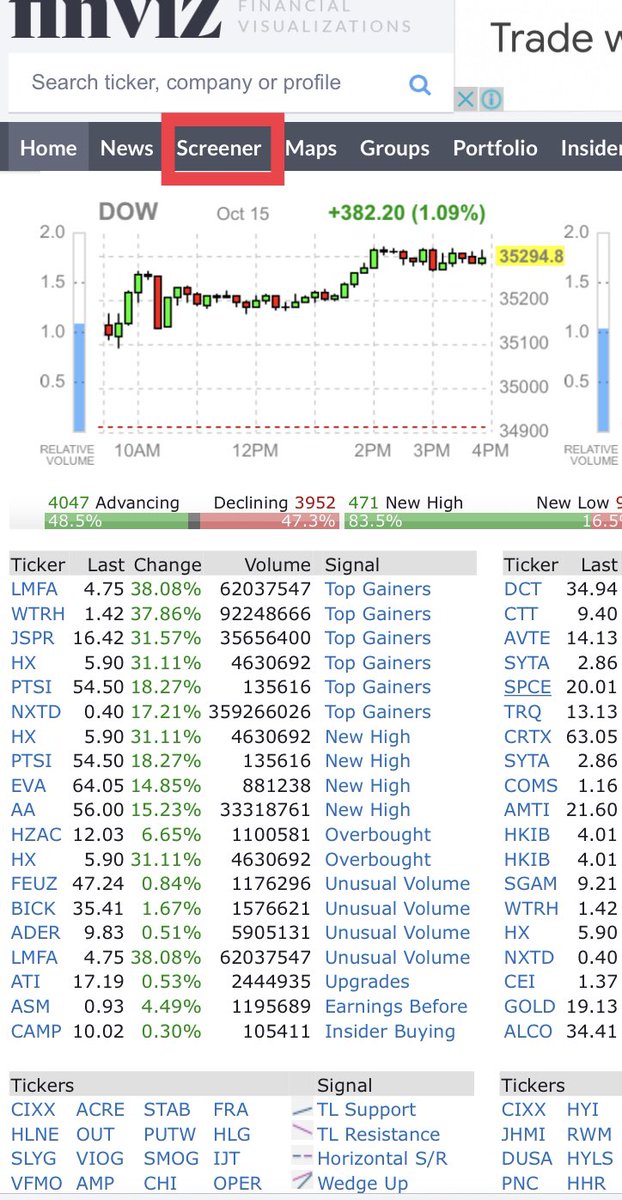
Task: Open AA ticker link
Action: coord(22,810)
